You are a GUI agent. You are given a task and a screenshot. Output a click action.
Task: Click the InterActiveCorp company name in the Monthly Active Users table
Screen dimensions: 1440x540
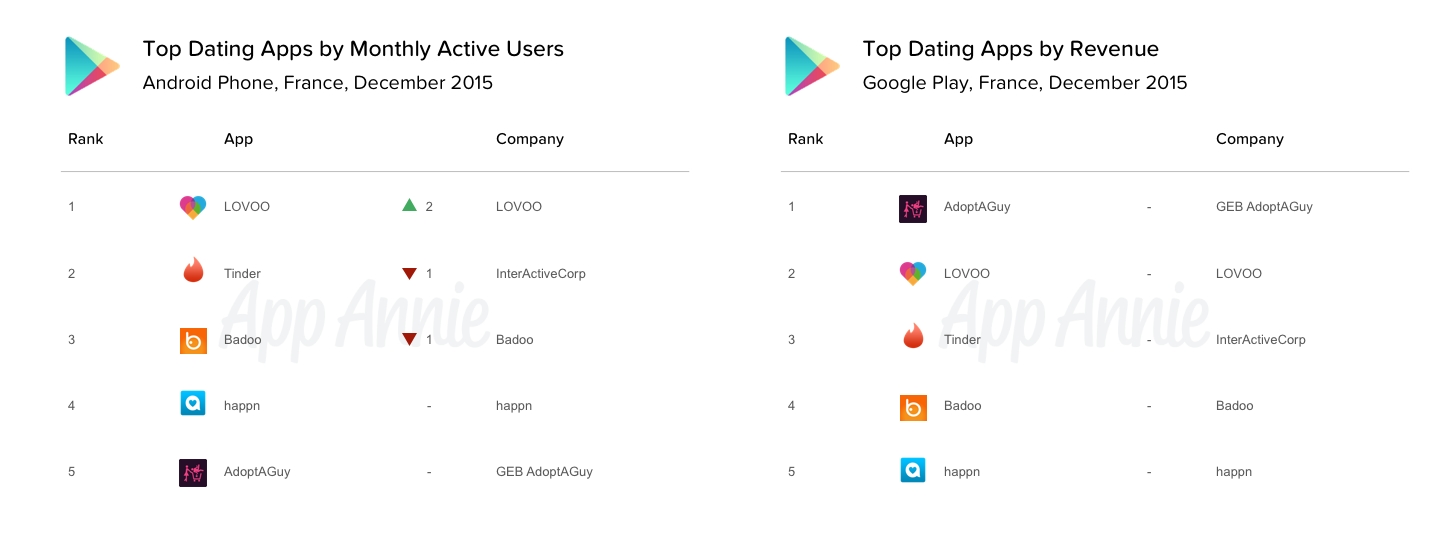tap(540, 273)
